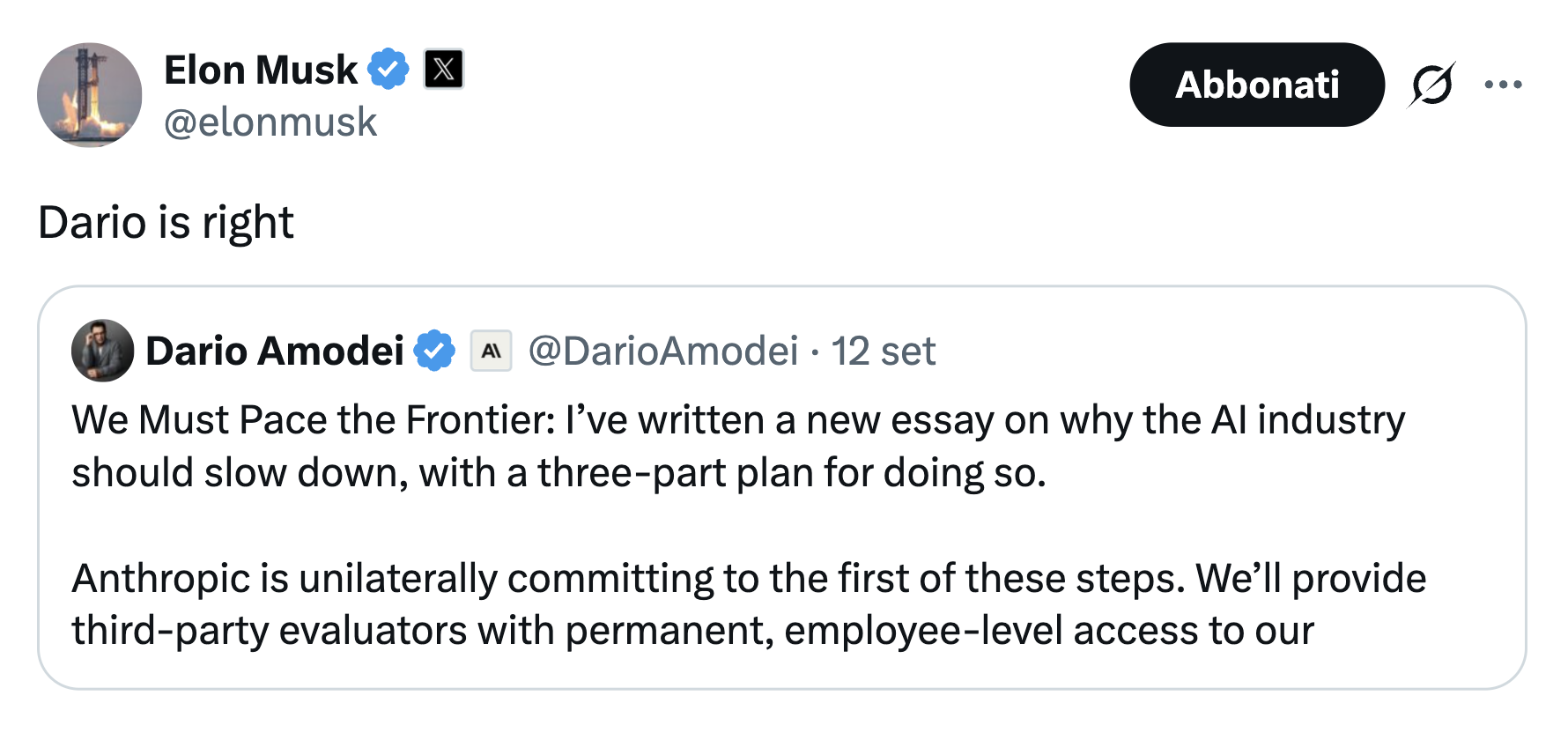Click the X affiliation badge

click(x=443, y=70)
